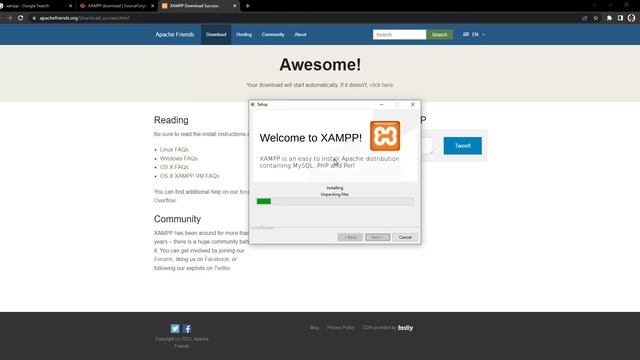Open the Hosting menu item
The width and height of the screenshot is (640, 360).
[x=244, y=35]
